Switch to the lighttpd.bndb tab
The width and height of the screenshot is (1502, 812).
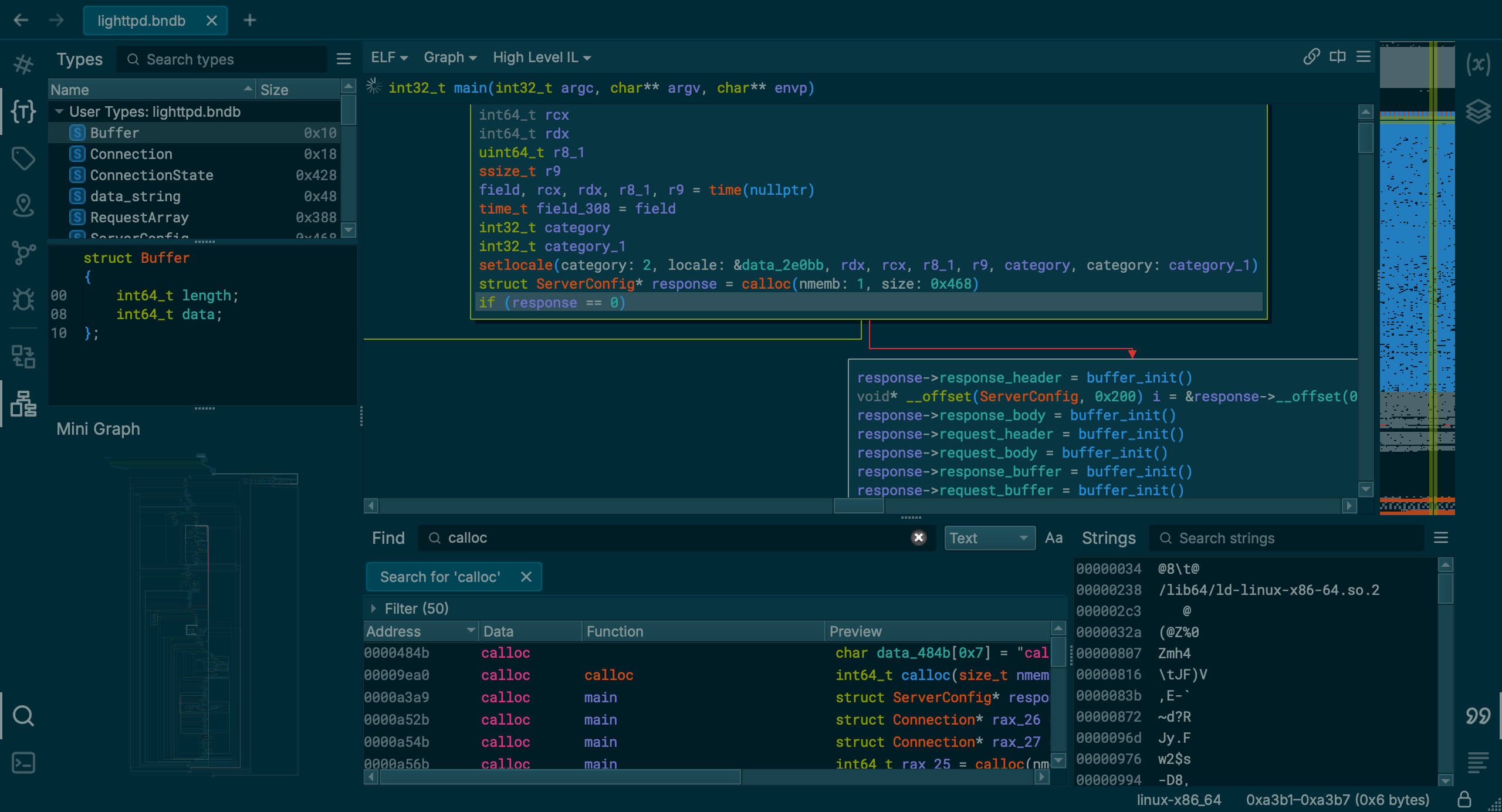[141, 21]
